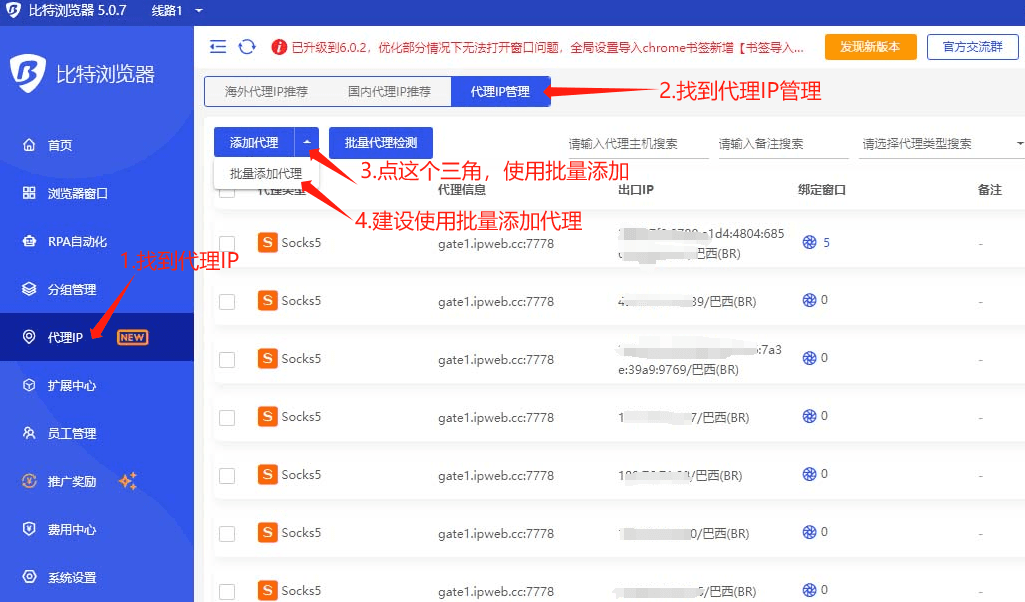Collapse the sidebar with the menu fold icon
Viewport: 1025px width, 602px height.
[x=218, y=47]
